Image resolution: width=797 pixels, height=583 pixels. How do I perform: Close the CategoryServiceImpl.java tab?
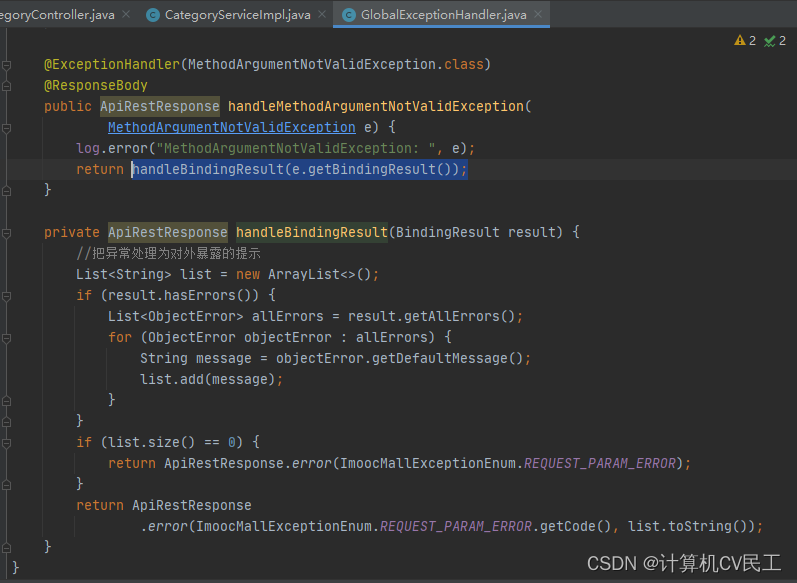coord(322,15)
